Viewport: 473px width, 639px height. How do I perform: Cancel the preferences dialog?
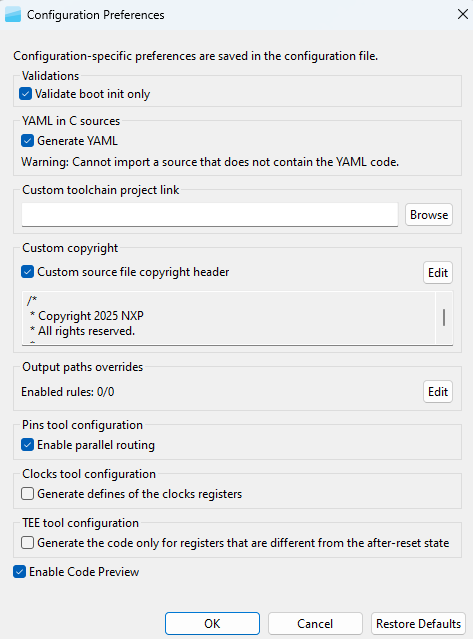(315, 623)
